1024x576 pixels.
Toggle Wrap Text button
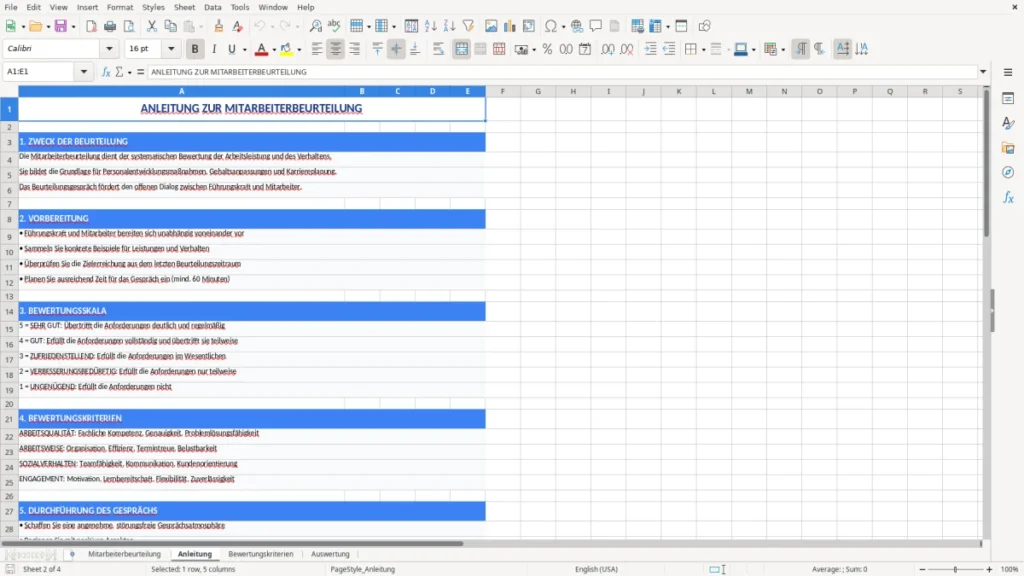click(x=438, y=49)
